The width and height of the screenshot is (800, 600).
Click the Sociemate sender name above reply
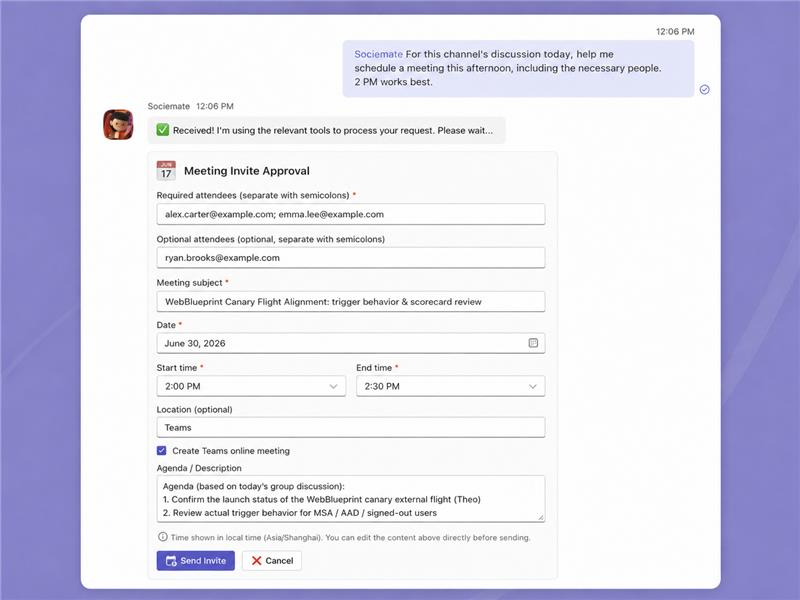tap(168, 106)
